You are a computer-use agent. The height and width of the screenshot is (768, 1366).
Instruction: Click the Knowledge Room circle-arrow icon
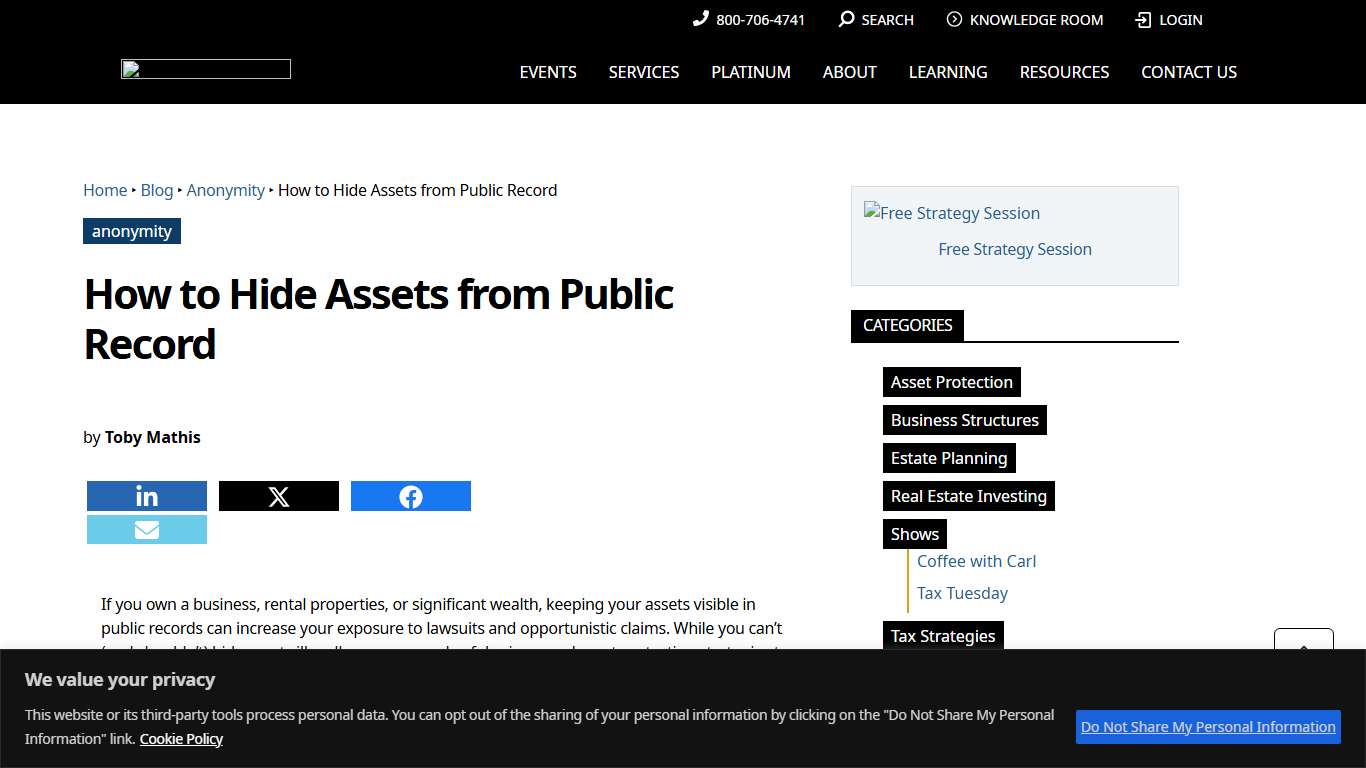953,19
